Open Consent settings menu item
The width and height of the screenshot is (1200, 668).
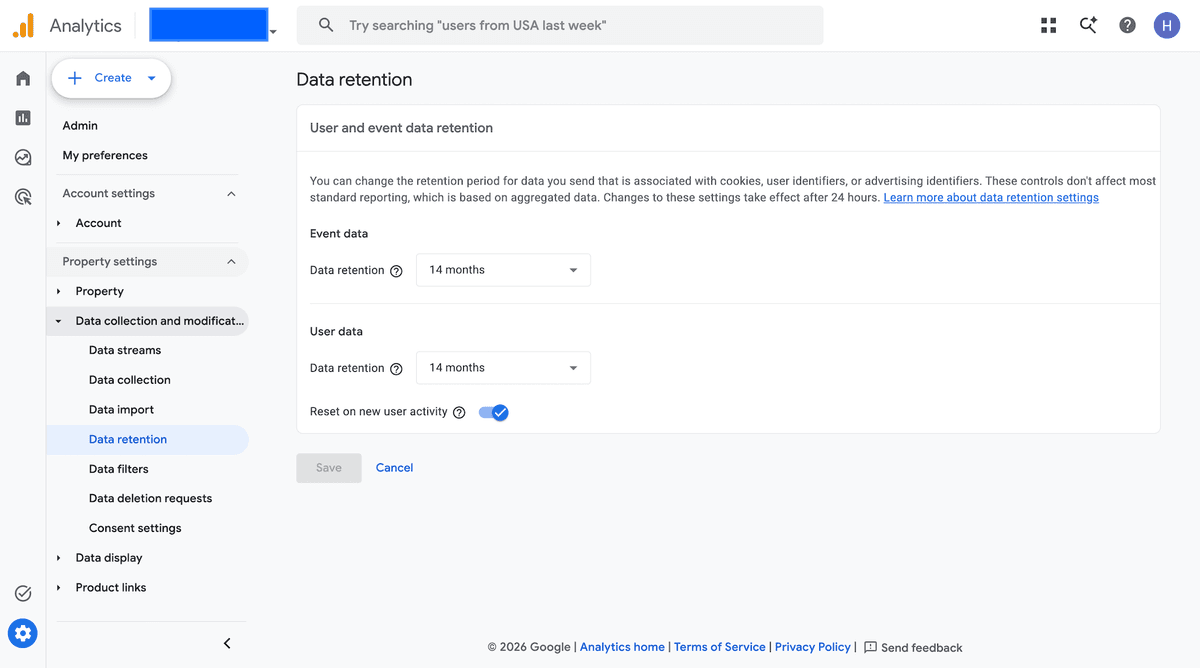pyautogui.click(x=135, y=528)
